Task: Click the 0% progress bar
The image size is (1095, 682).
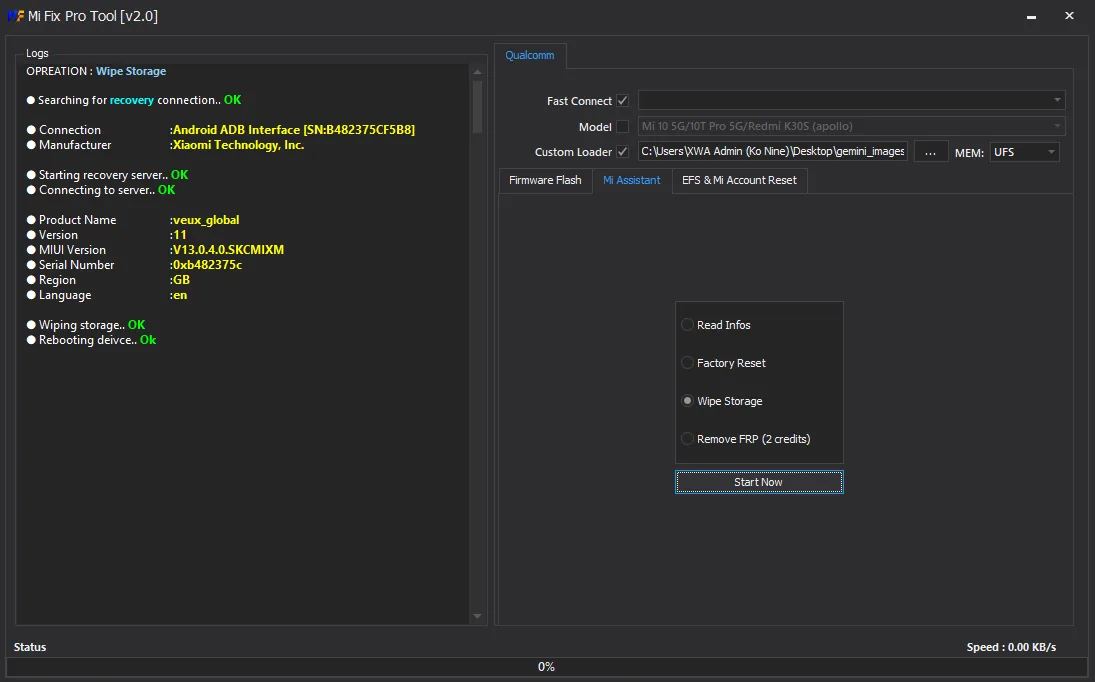Action: [547, 667]
